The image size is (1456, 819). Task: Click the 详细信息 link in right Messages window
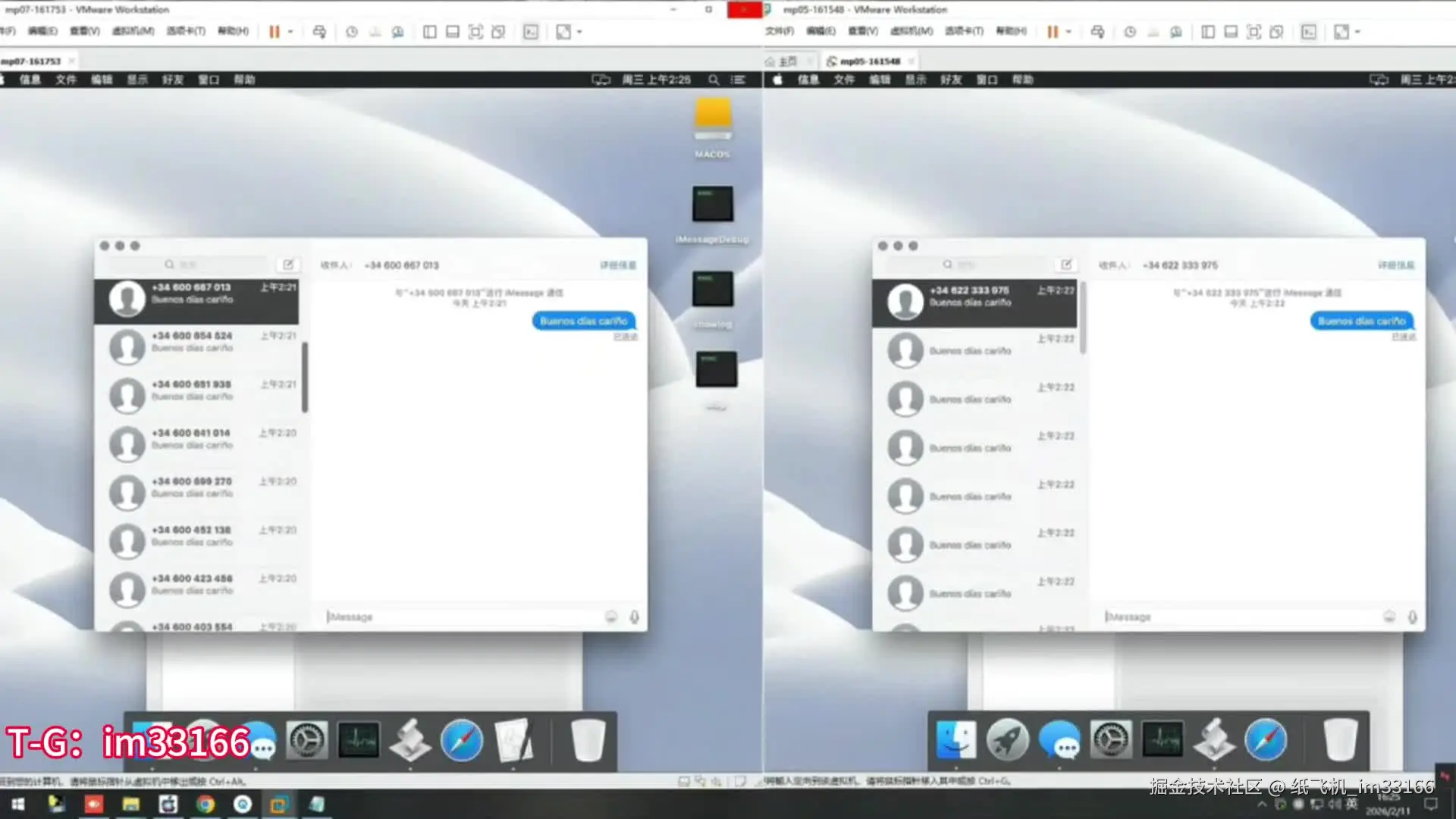[x=1396, y=265]
